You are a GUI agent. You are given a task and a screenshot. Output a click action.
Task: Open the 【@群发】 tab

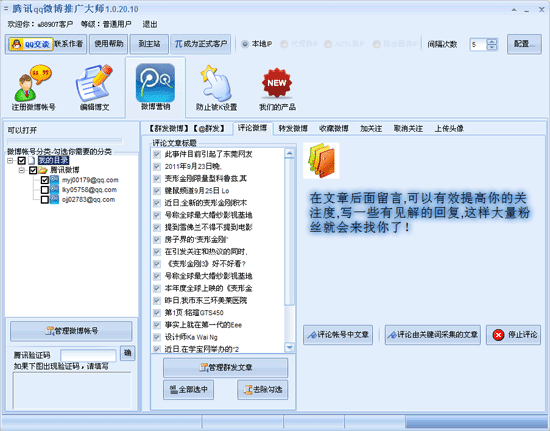click(x=210, y=129)
